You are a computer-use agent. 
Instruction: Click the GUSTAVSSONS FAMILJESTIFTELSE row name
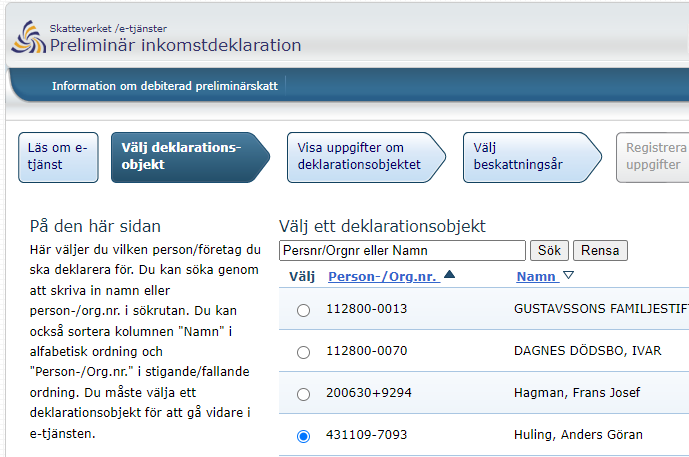pos(601,309)
